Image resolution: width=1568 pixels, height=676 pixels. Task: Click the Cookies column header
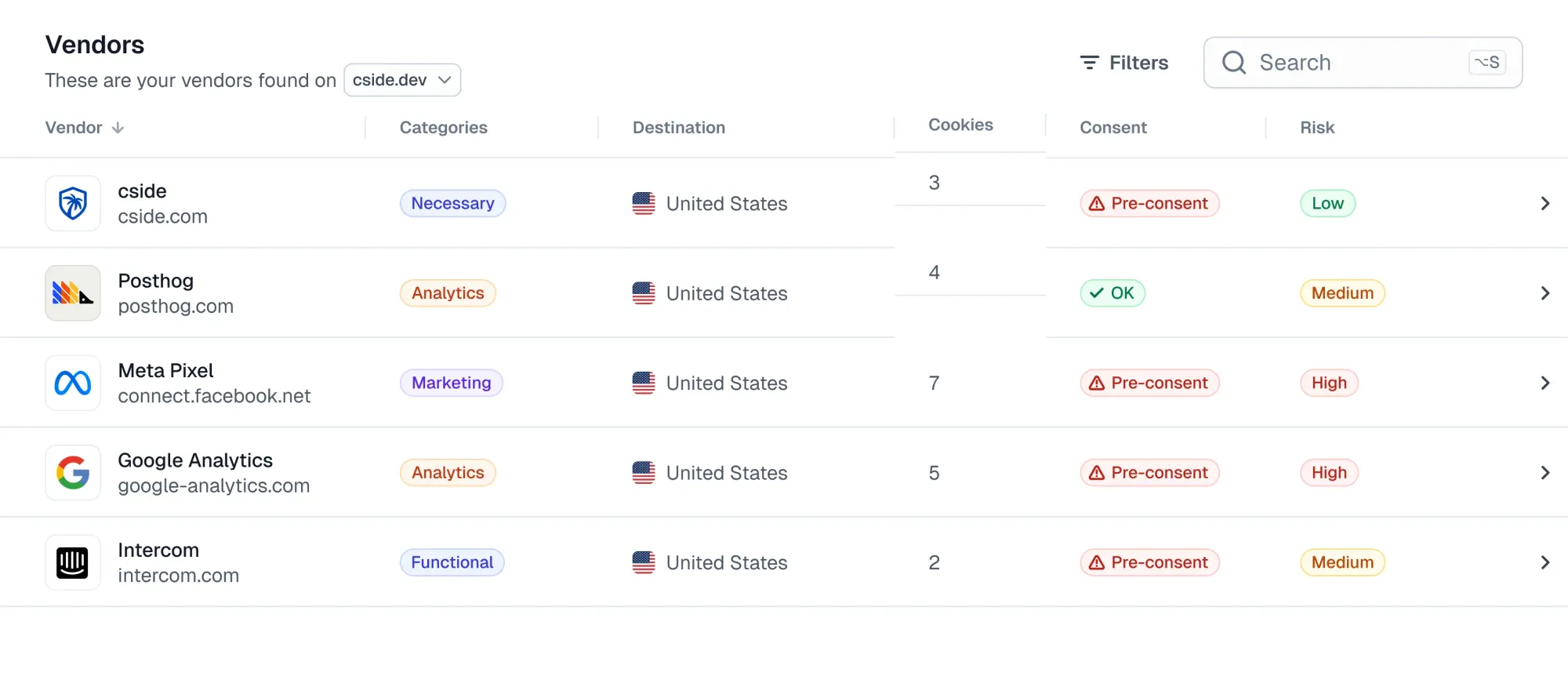click(x=960, y=124)
